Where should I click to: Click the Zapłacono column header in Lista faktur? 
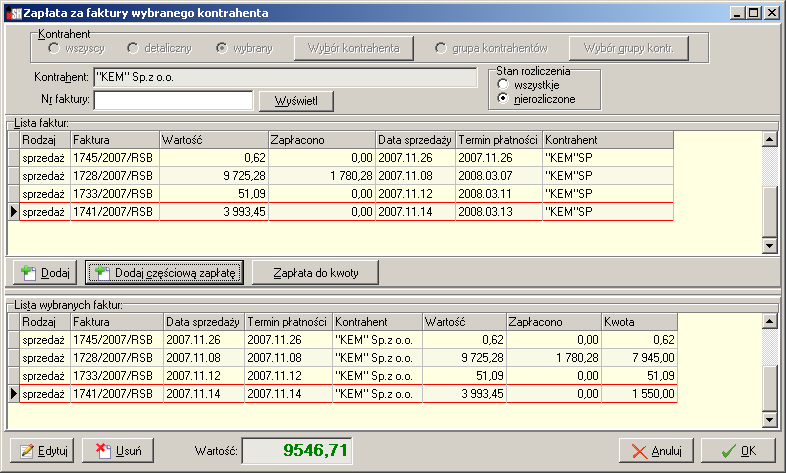click(322, 140)
